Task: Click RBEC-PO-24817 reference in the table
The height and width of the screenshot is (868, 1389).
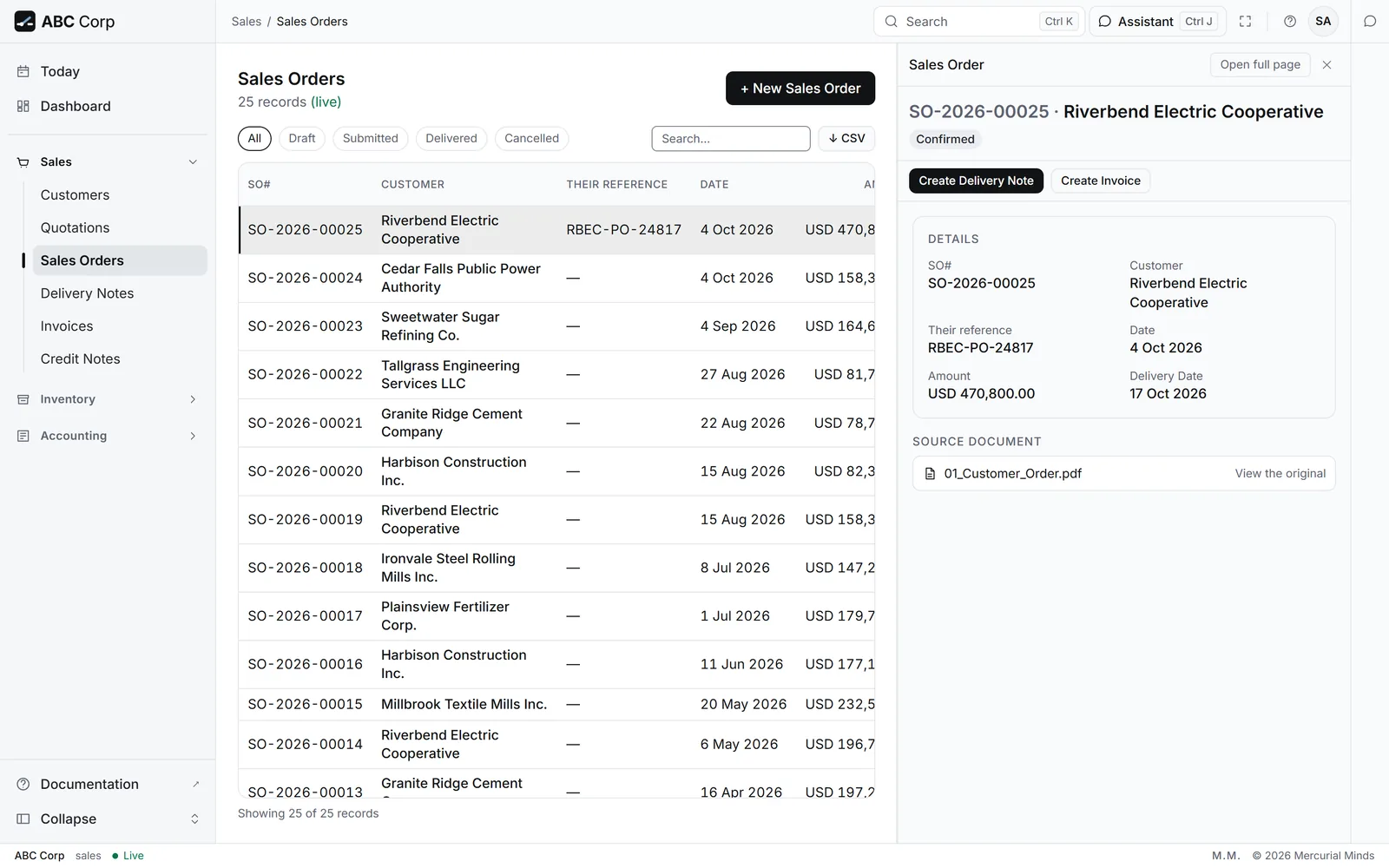Action: click(x=623, y=230)
